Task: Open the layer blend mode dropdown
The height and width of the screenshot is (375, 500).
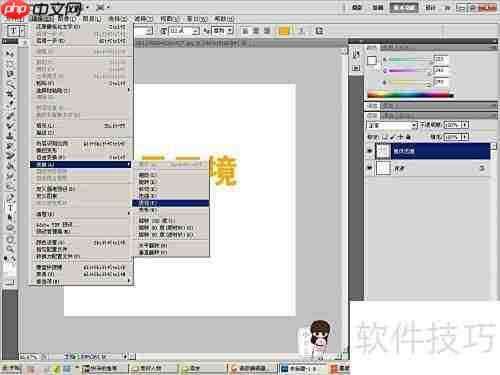Action: tap(392, 125)
